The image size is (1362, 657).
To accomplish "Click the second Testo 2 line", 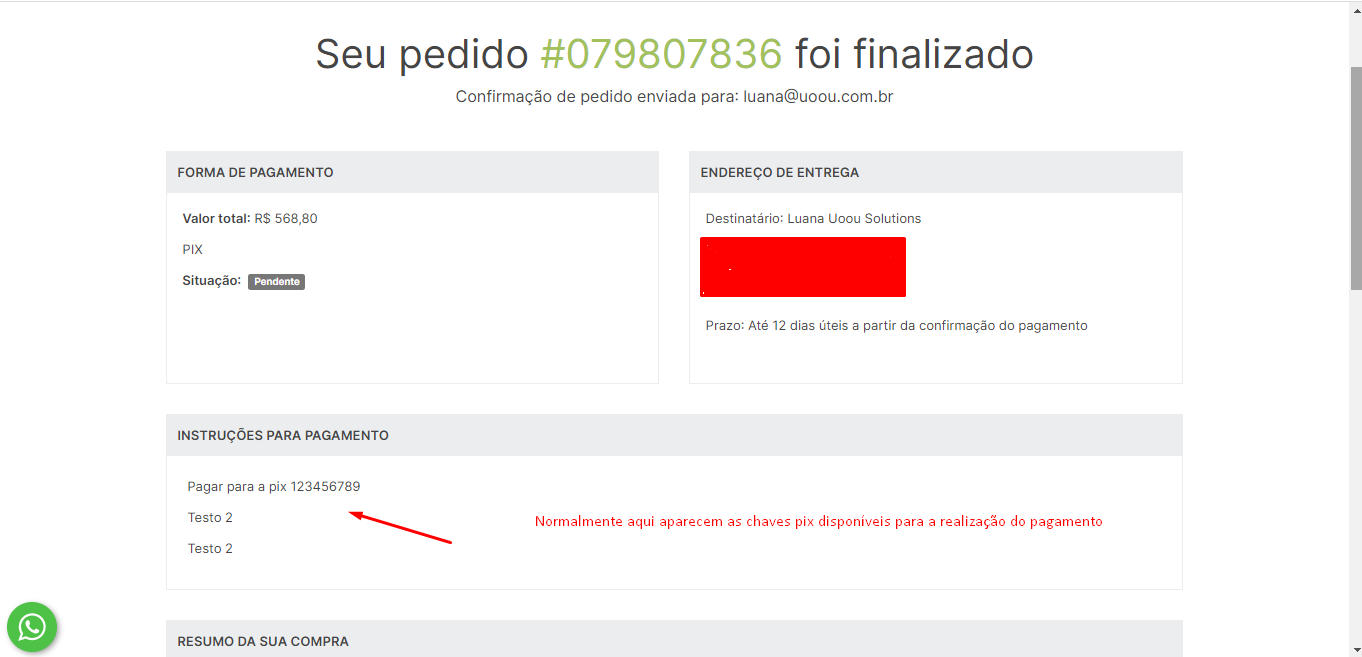I will pyautogui.click(x=210, y=549).
